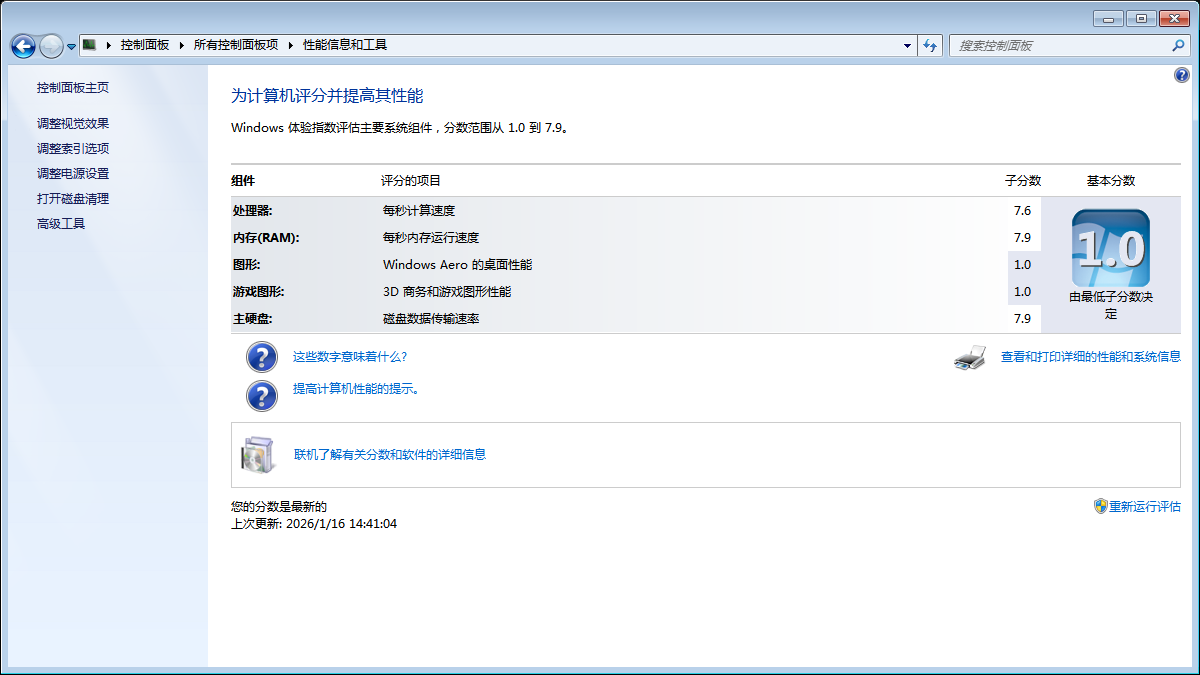This screenshot has width=1200, height=675.
Task: Expand the address bar history dropdown
Action: coord(907,45)
